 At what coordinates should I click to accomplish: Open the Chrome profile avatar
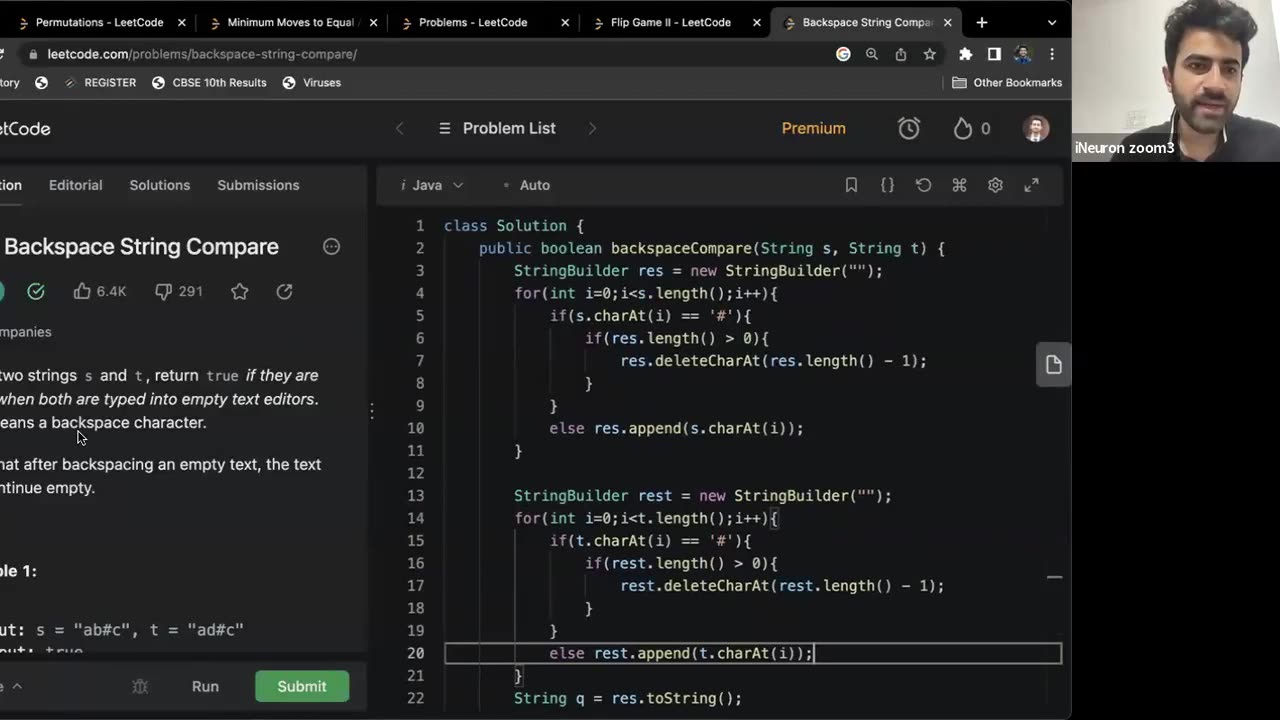[1022, 54]
